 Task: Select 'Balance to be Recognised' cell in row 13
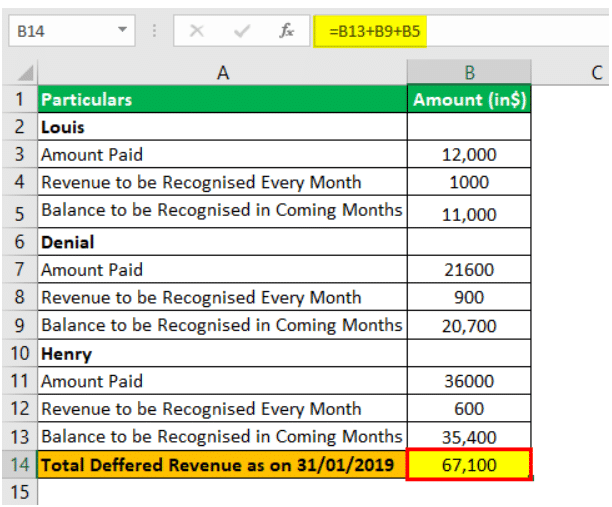tap(222, 436)
